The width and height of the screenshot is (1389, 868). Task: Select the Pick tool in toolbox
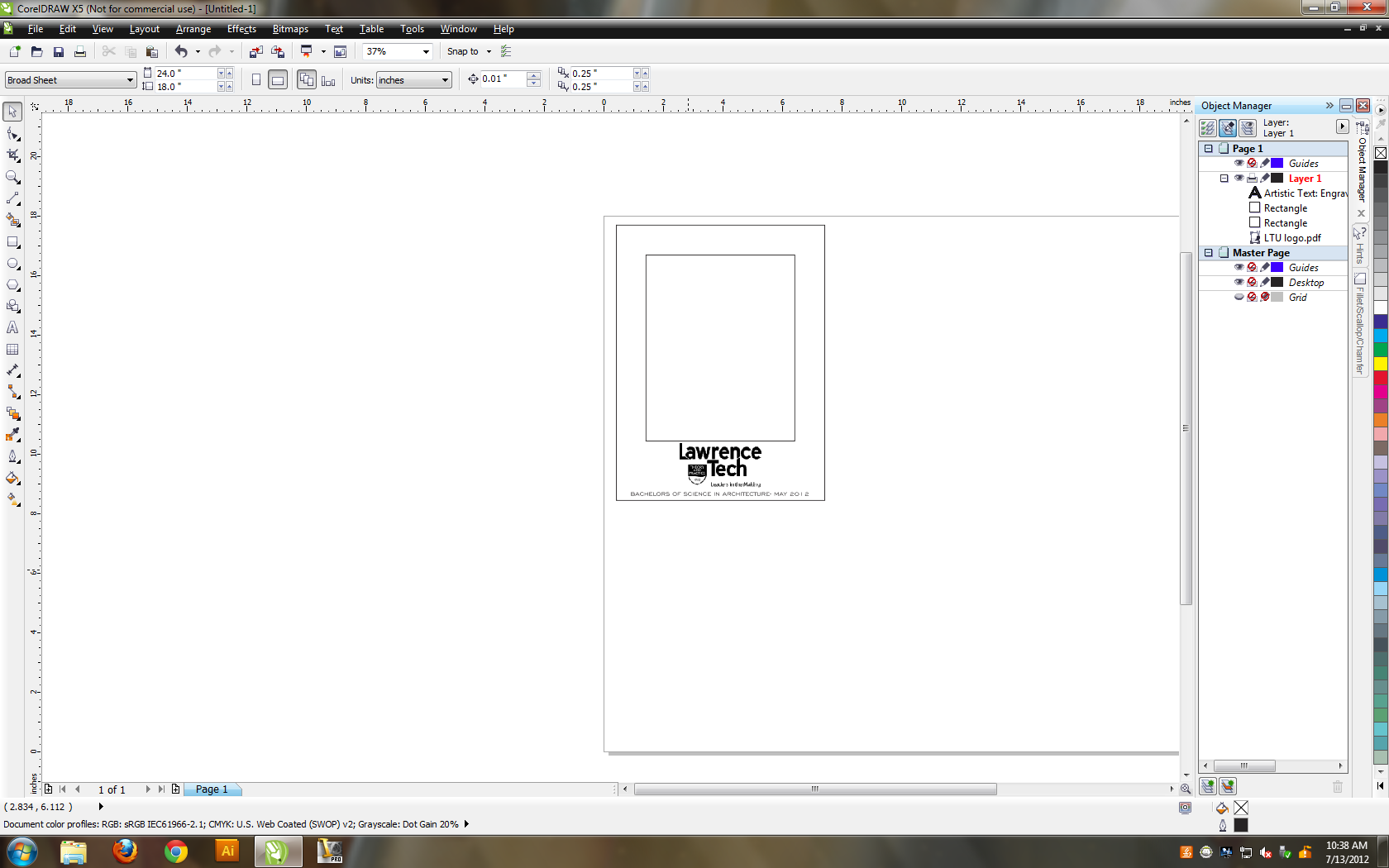(x=12, y=112)
